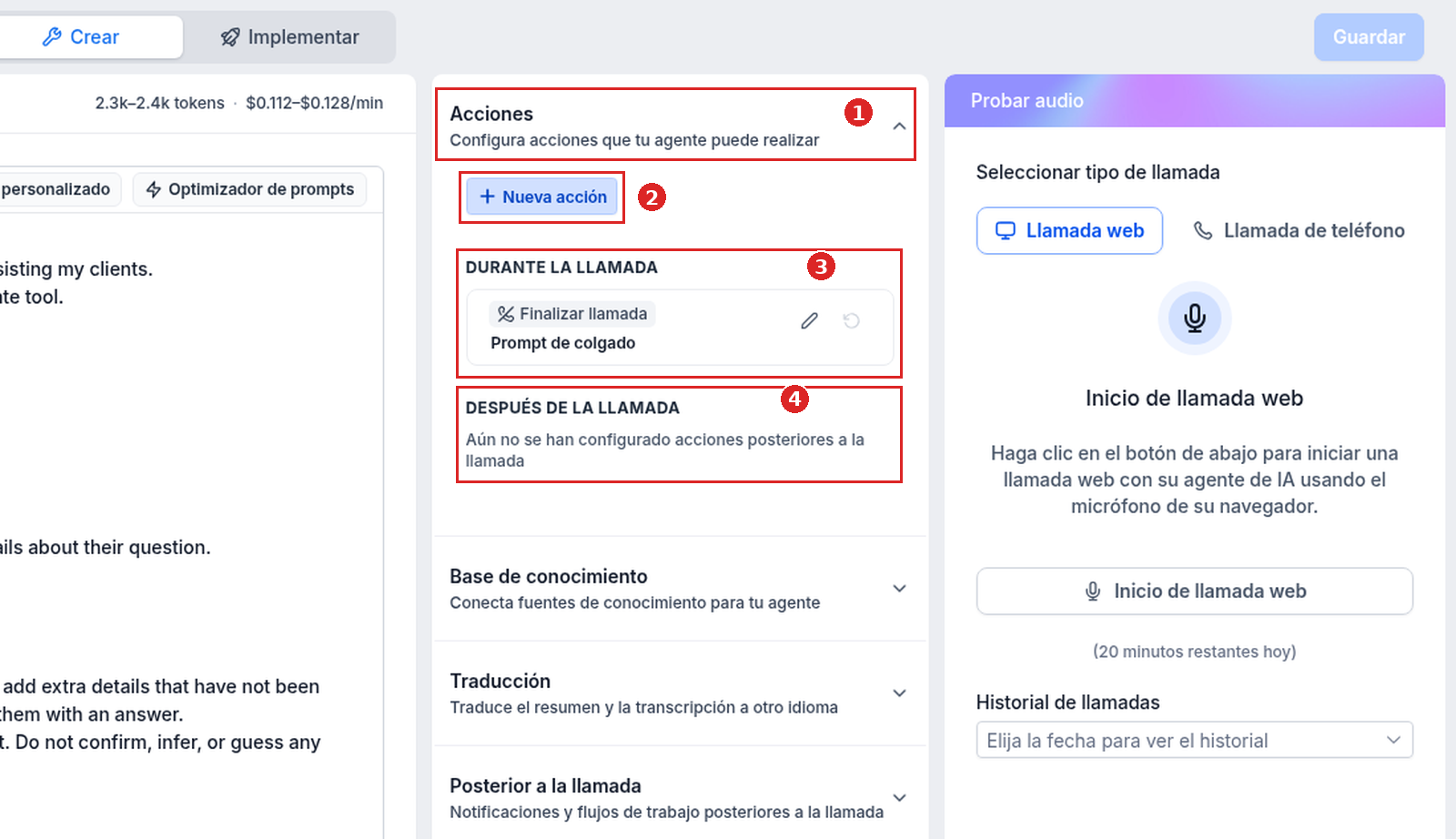
Task: Start Inicio de llamada web button
Action: click(1194, 591)
